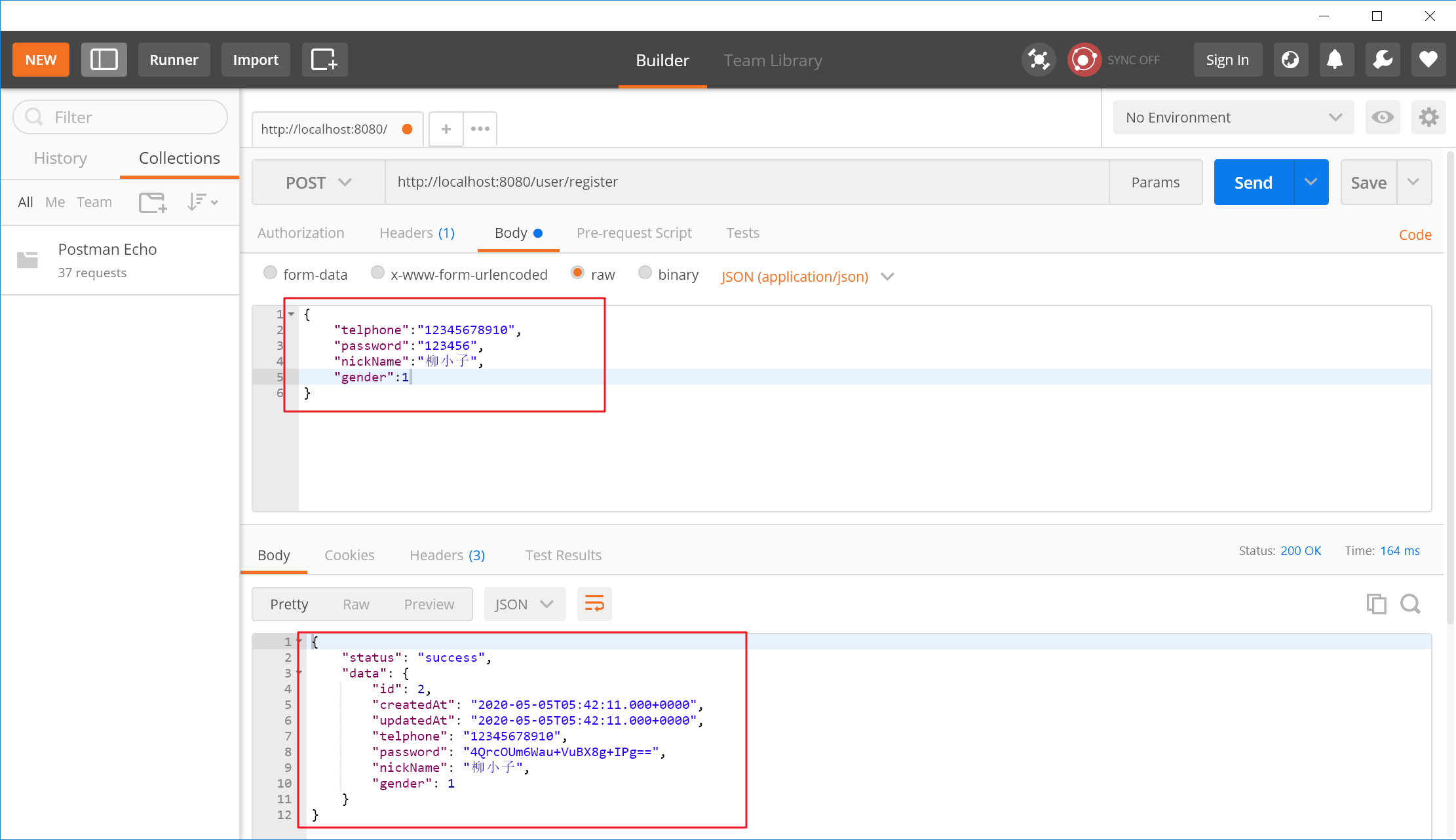Click the Import icon to import data
The height and width of the screenshot is (840, 1456).
[x=254, y=60]
